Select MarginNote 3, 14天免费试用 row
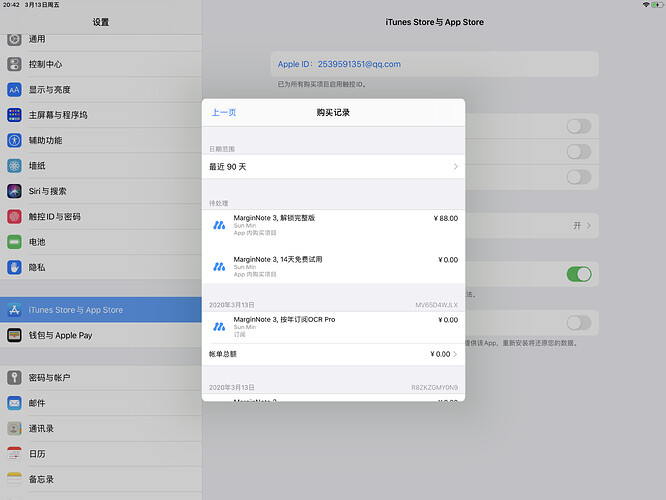The height and width of the screenshot is (500, 666). tap(333, 267)
